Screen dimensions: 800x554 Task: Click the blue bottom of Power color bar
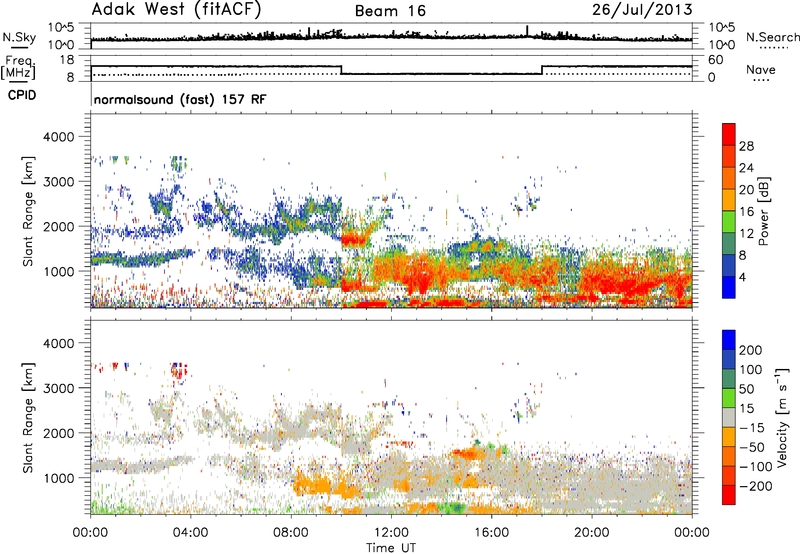point(729,287)
